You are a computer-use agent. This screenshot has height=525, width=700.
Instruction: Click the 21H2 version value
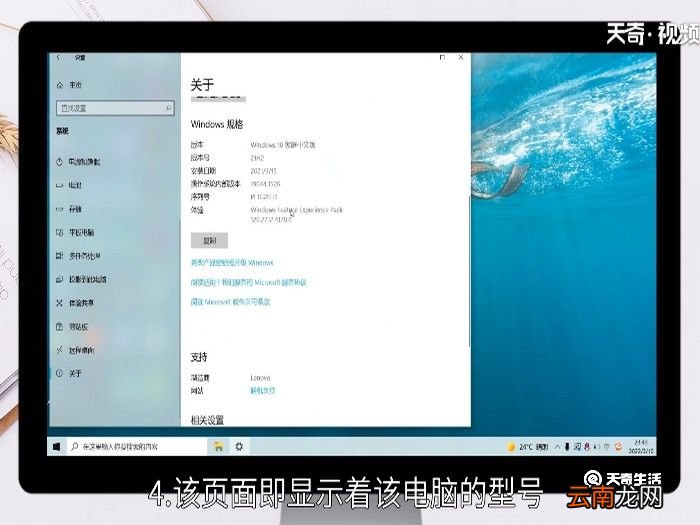(257, 158)
